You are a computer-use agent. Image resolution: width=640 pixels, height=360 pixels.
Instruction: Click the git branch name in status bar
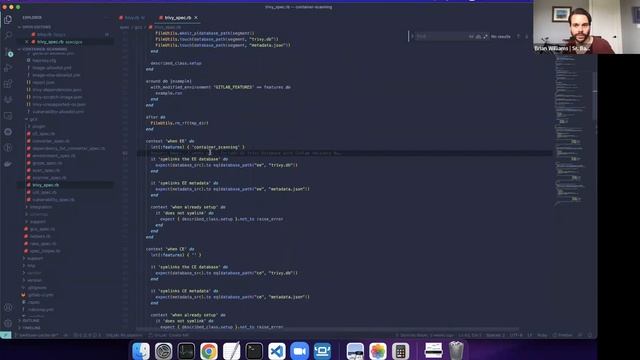pyautogui.click(x=38, y=335)
